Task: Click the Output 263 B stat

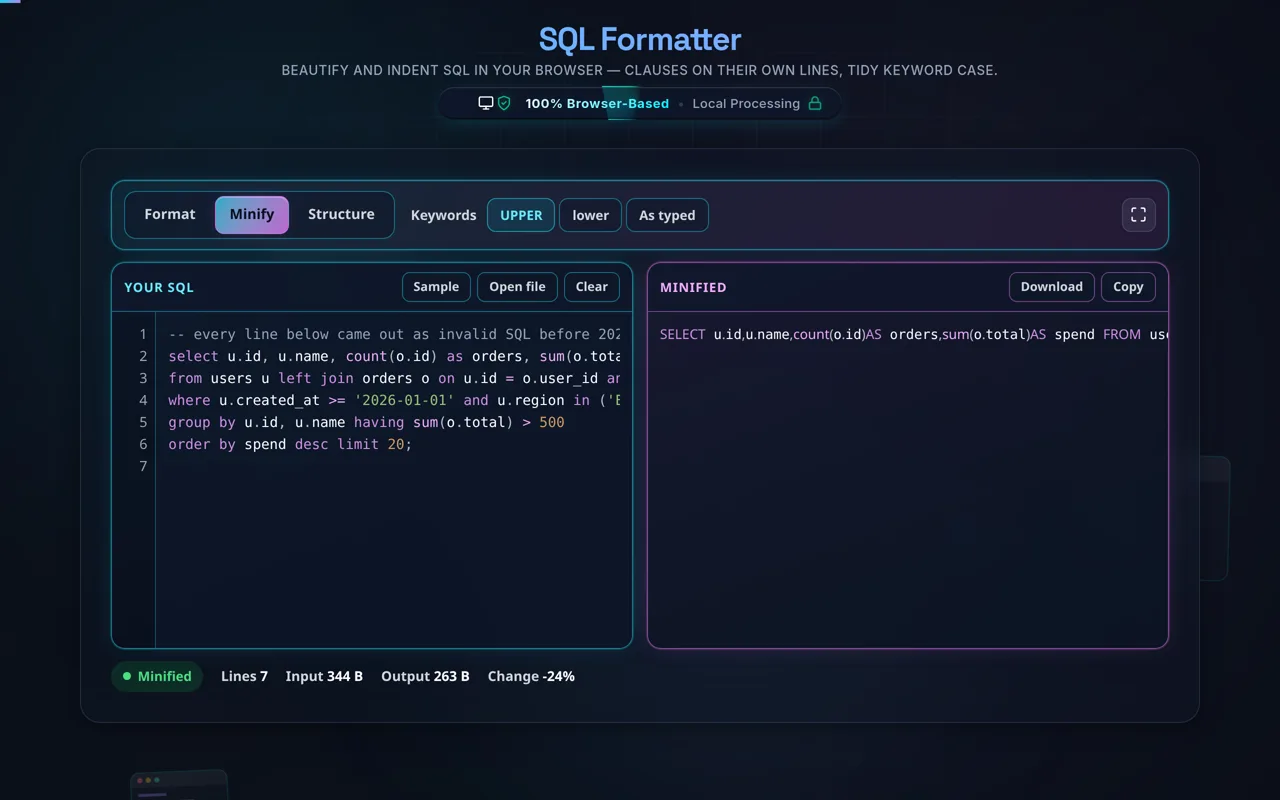Action: point(425,676)
